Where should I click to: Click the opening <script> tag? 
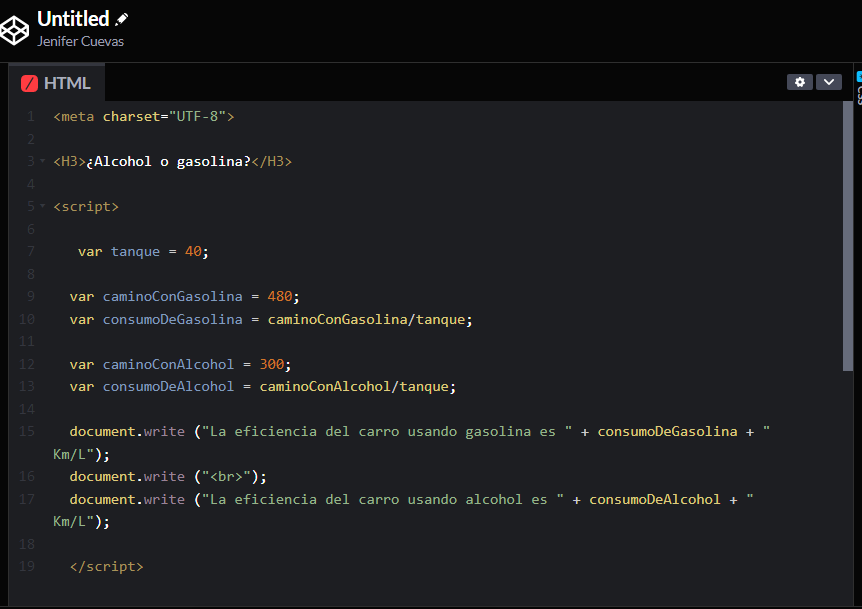[x=86, y=207]
